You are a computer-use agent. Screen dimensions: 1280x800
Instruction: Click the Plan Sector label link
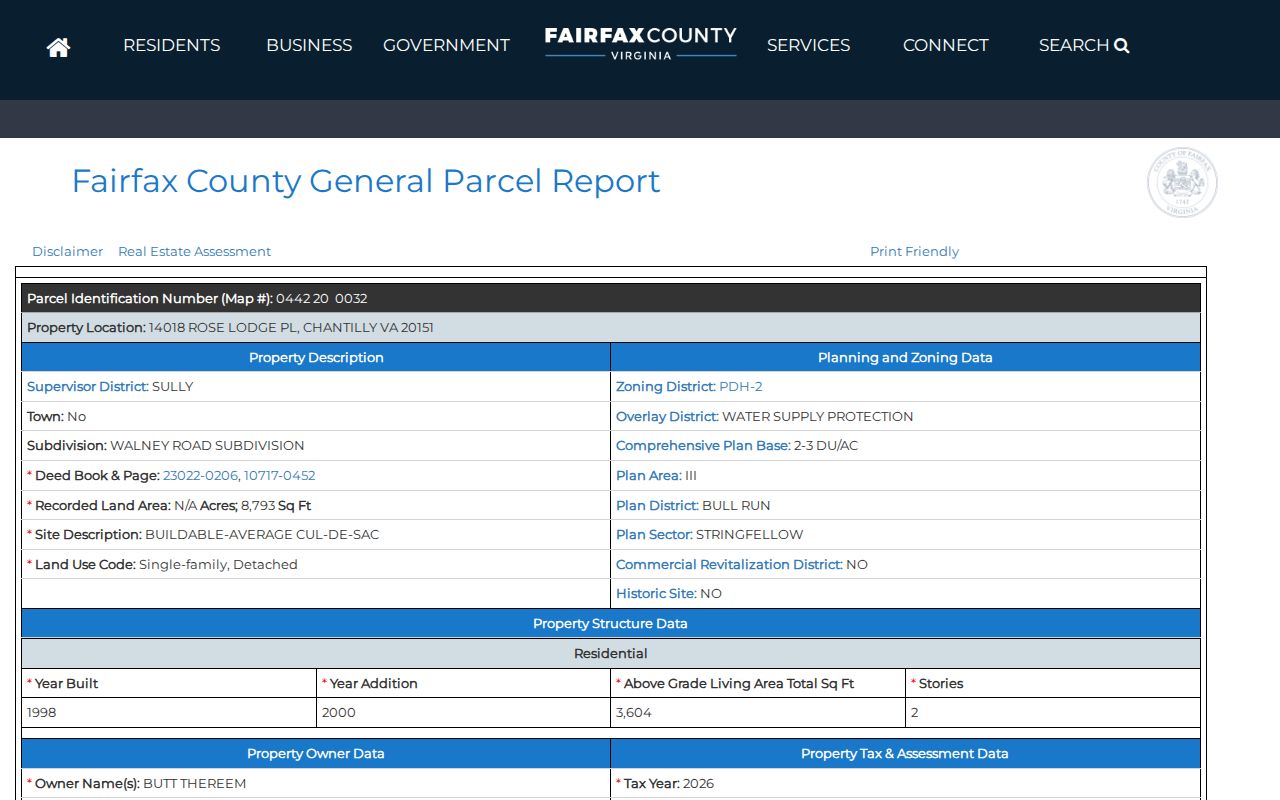(654, 535)
